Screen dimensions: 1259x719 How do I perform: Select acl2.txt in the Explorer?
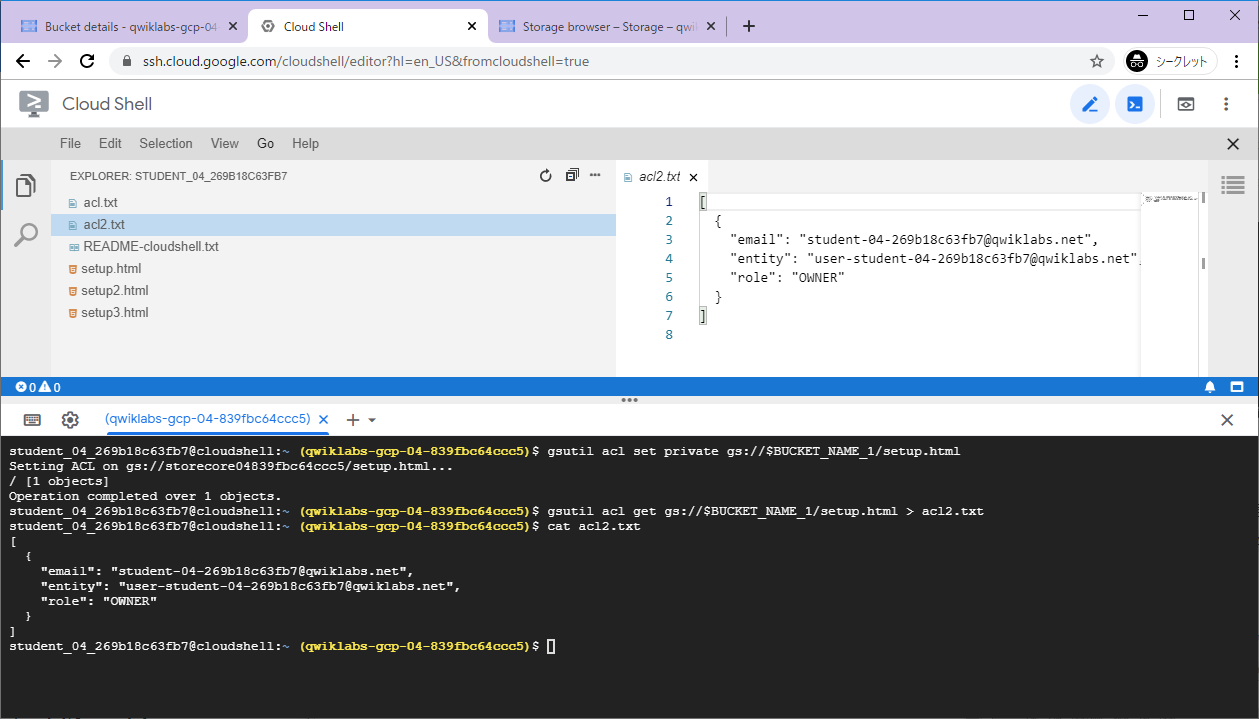(333, 225)
